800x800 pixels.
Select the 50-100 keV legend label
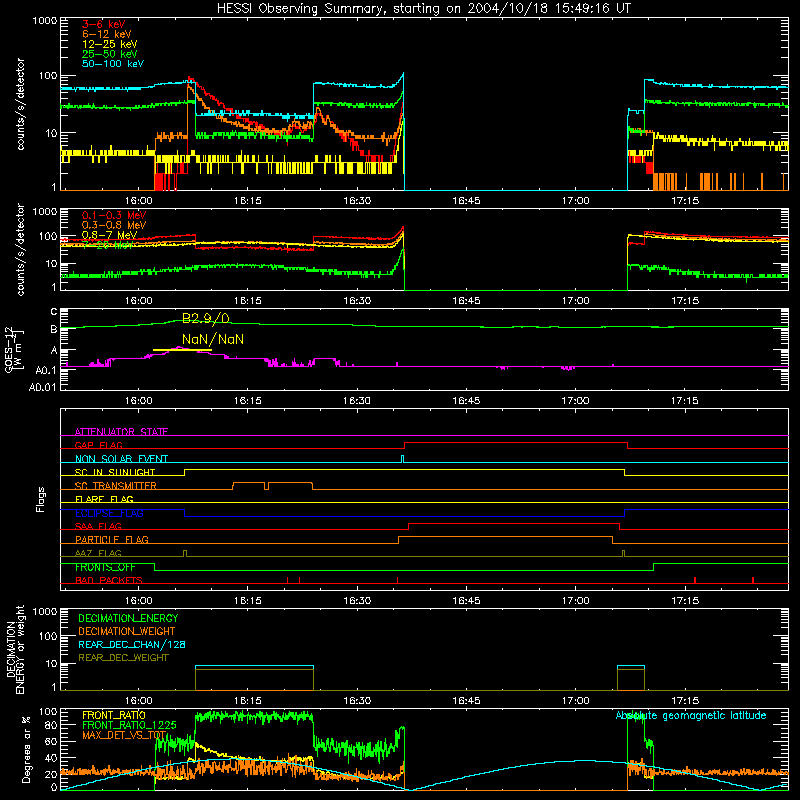point(113,64)
